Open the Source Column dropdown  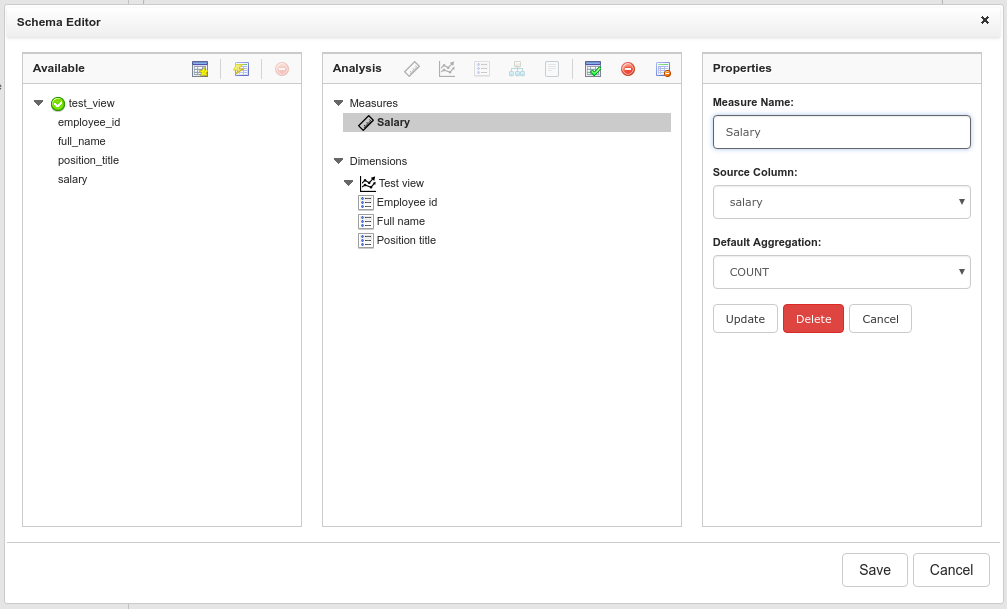(841, 202)
